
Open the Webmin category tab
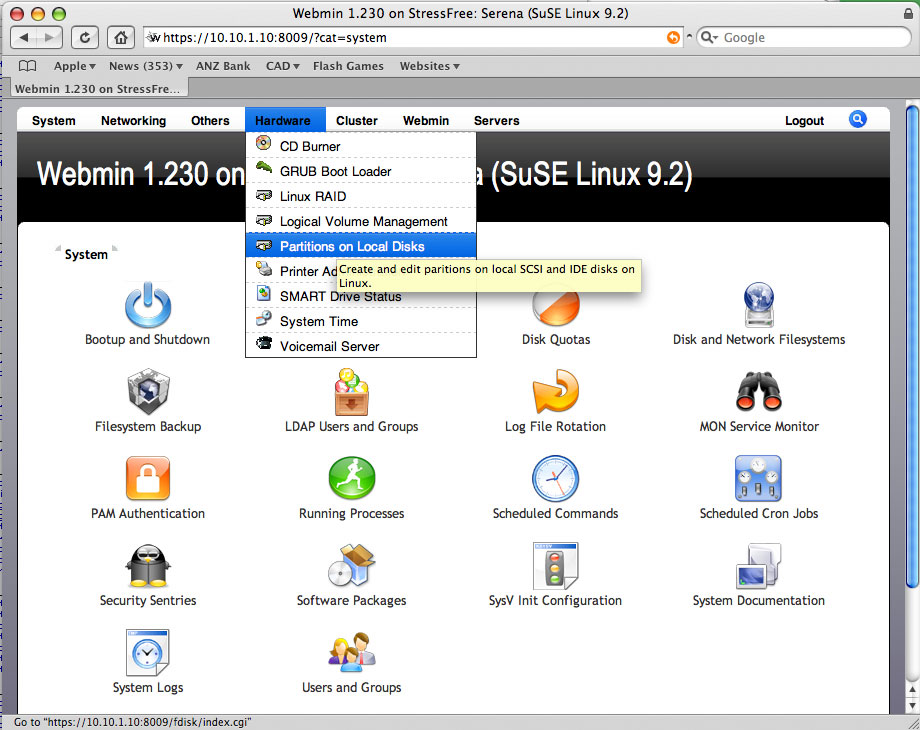pos(426,120)
